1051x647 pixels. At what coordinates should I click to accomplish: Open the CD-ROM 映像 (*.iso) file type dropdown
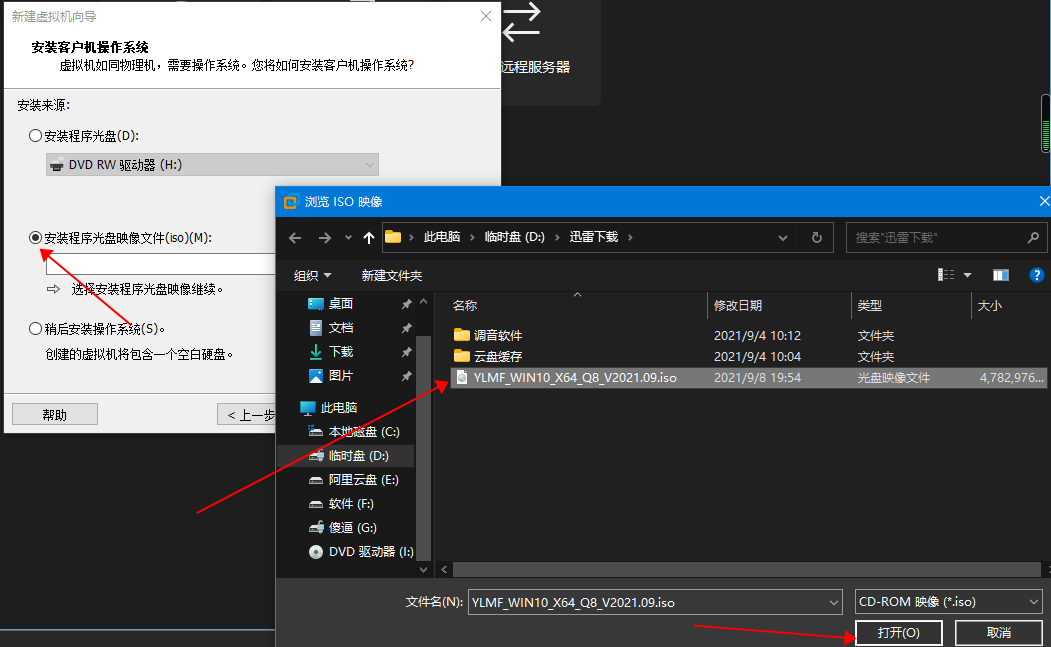[x=948, y=602]
